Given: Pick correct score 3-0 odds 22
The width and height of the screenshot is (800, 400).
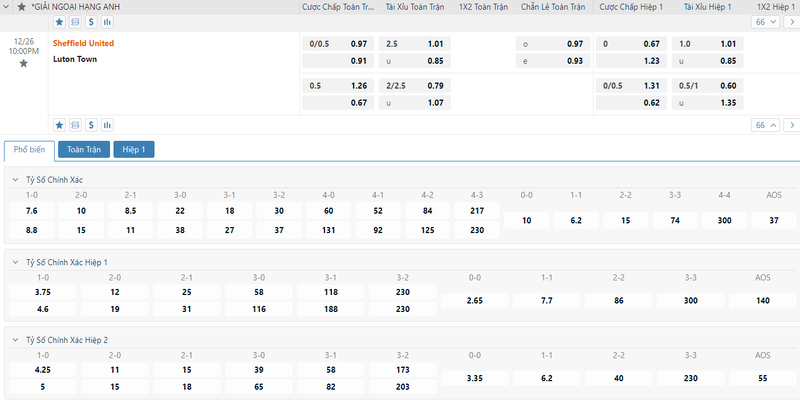Looking at the screenshot, I should (180, 211).
